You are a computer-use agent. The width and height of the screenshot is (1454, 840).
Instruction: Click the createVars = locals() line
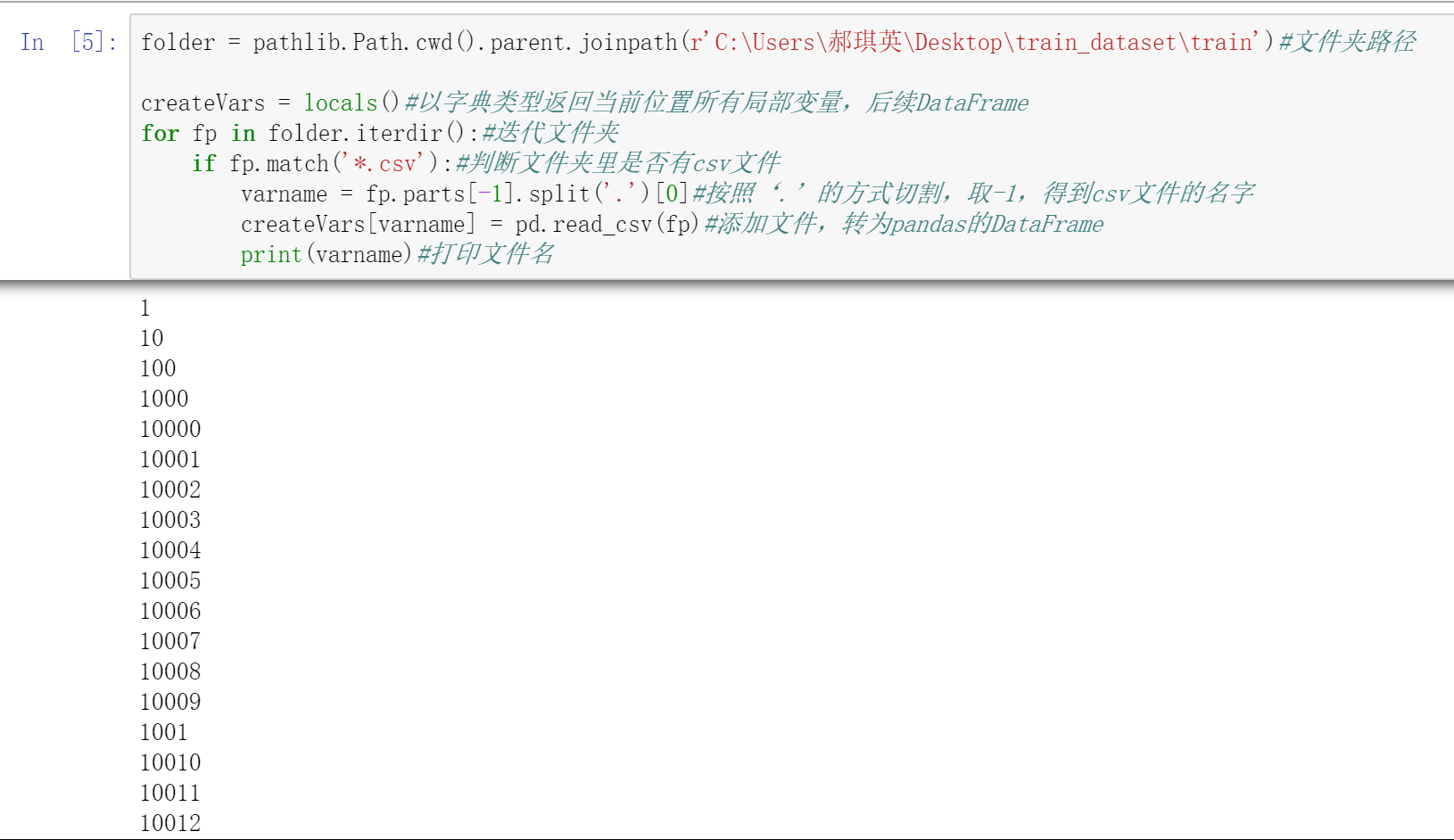(584, 103)
